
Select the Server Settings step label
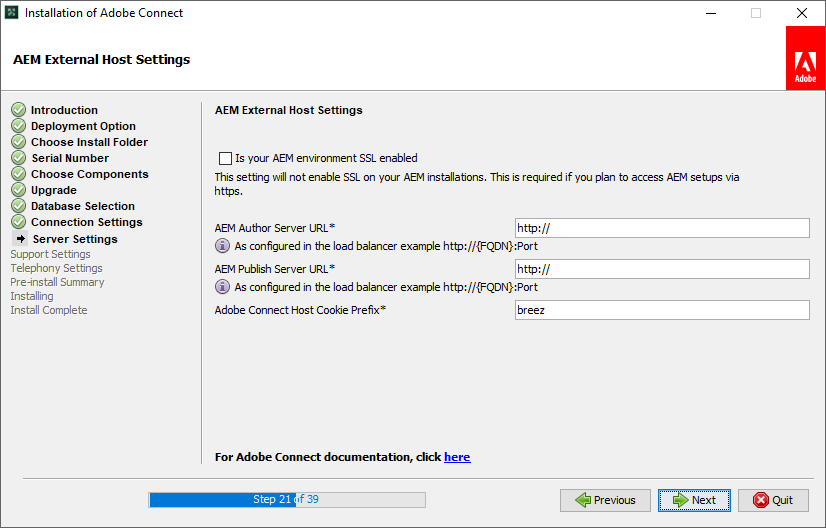75,239
